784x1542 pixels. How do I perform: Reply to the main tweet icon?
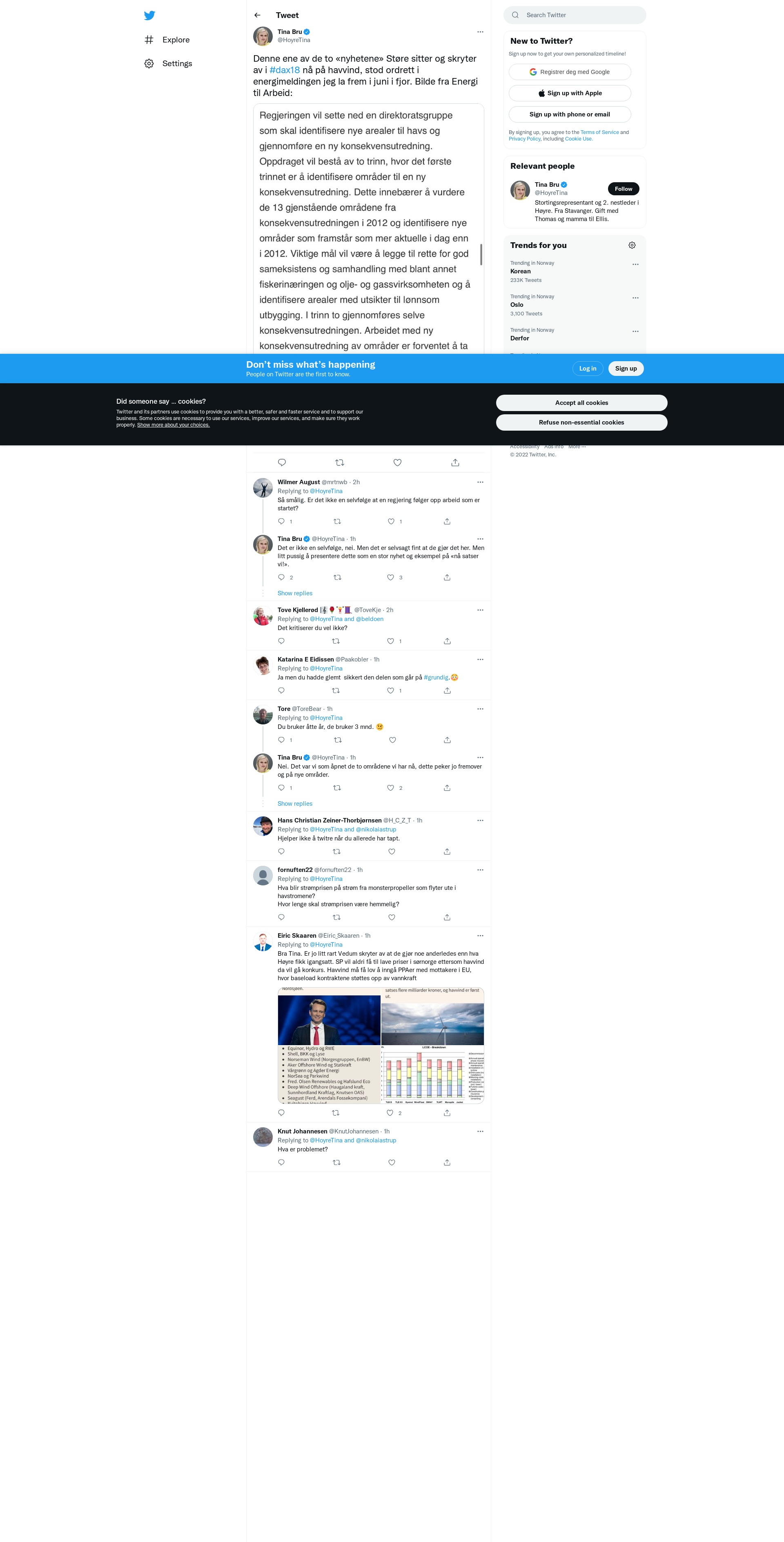(282, 463)
